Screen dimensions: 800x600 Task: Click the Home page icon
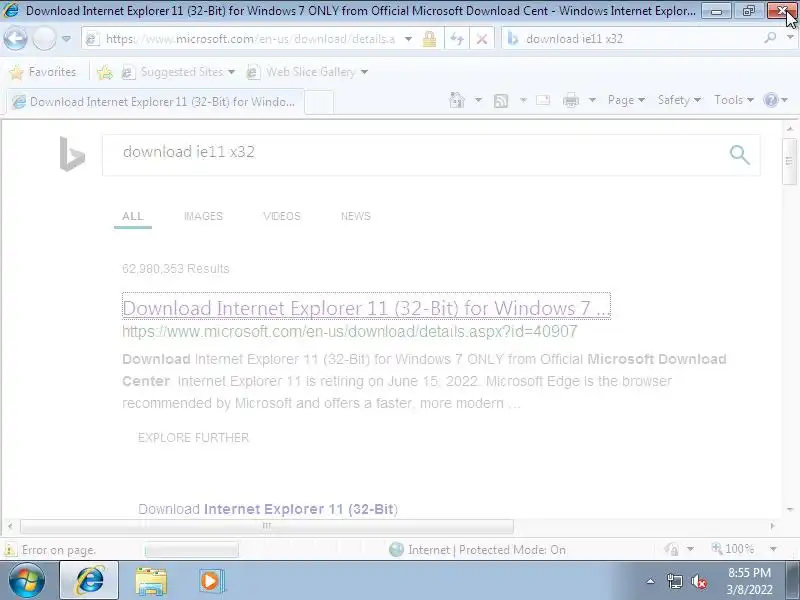coord(457,100)
